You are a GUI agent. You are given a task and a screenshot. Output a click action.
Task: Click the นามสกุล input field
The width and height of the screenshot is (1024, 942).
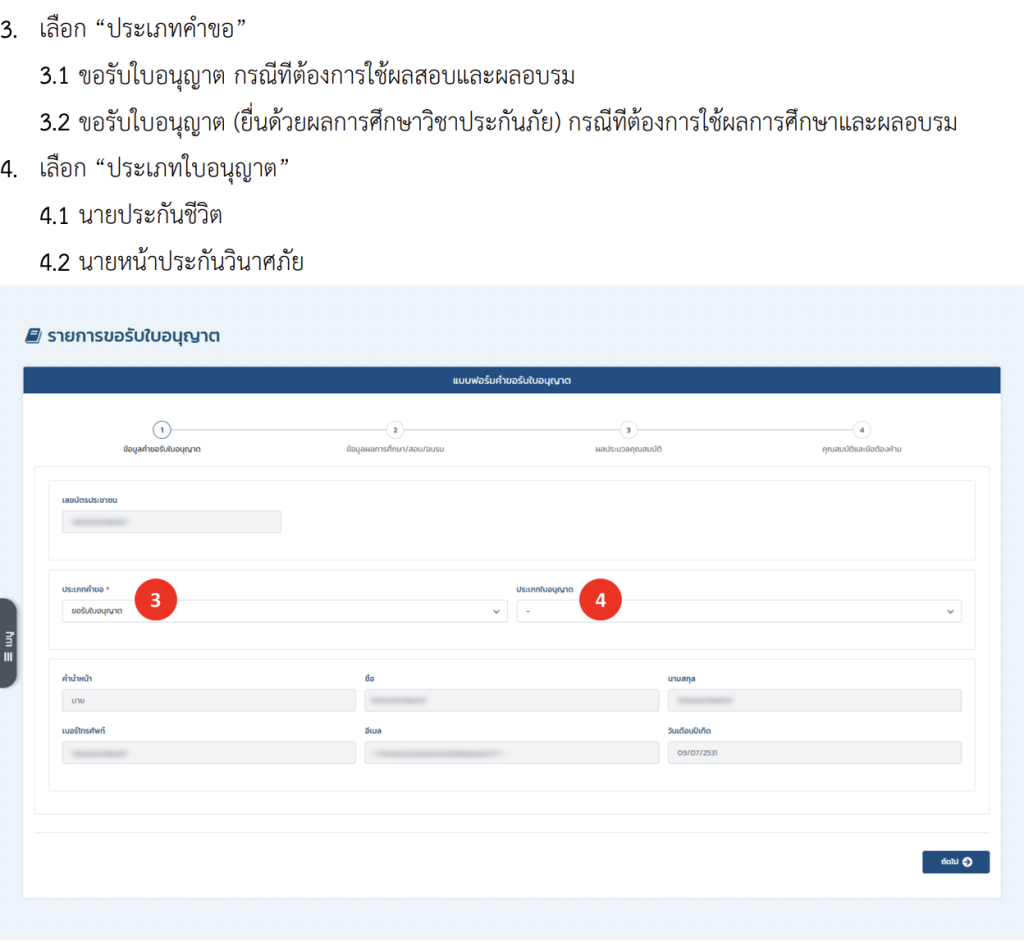(814, 700)
